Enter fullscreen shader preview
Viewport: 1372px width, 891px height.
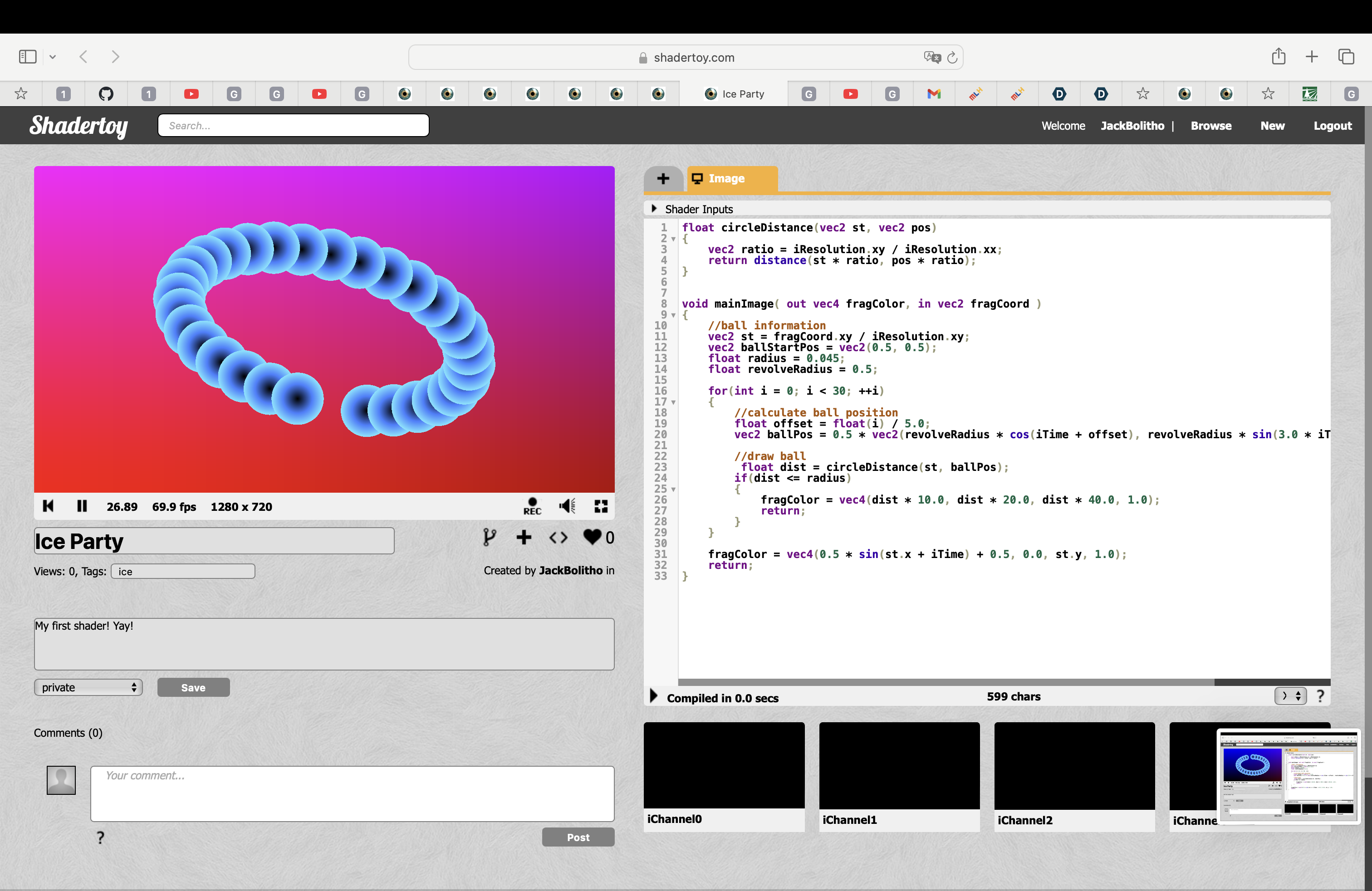point(601,506)
